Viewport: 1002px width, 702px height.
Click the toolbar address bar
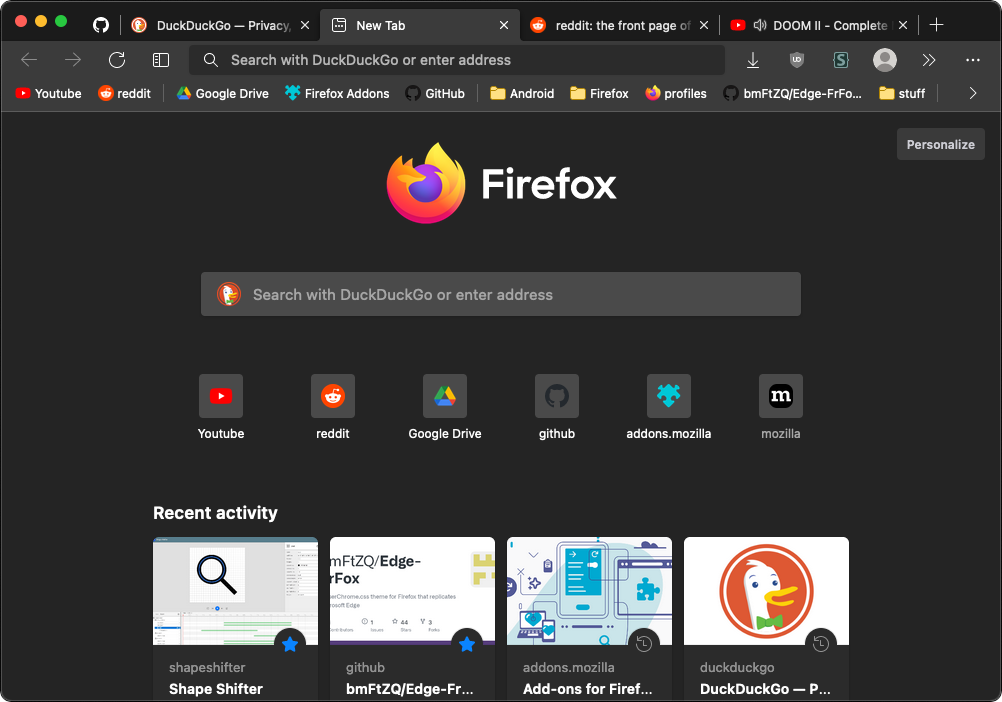coord(457,60)
